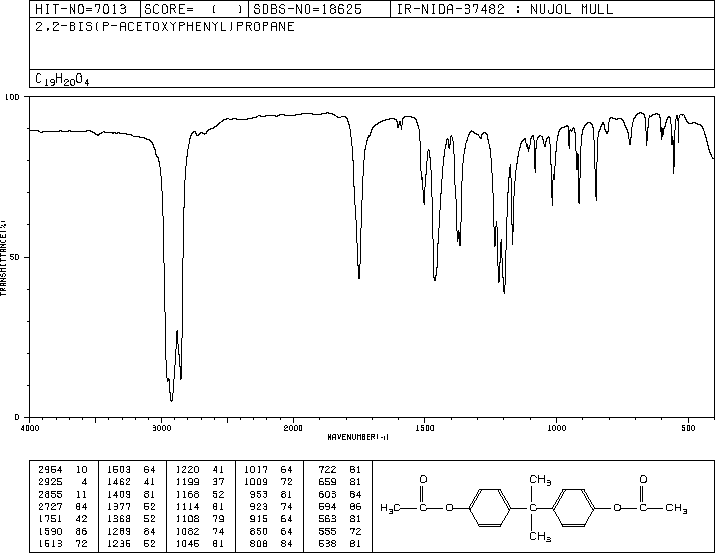Click the 3000 tick label on x-axis
This screenshot has width=715, height=553.
tap(161, 428)
